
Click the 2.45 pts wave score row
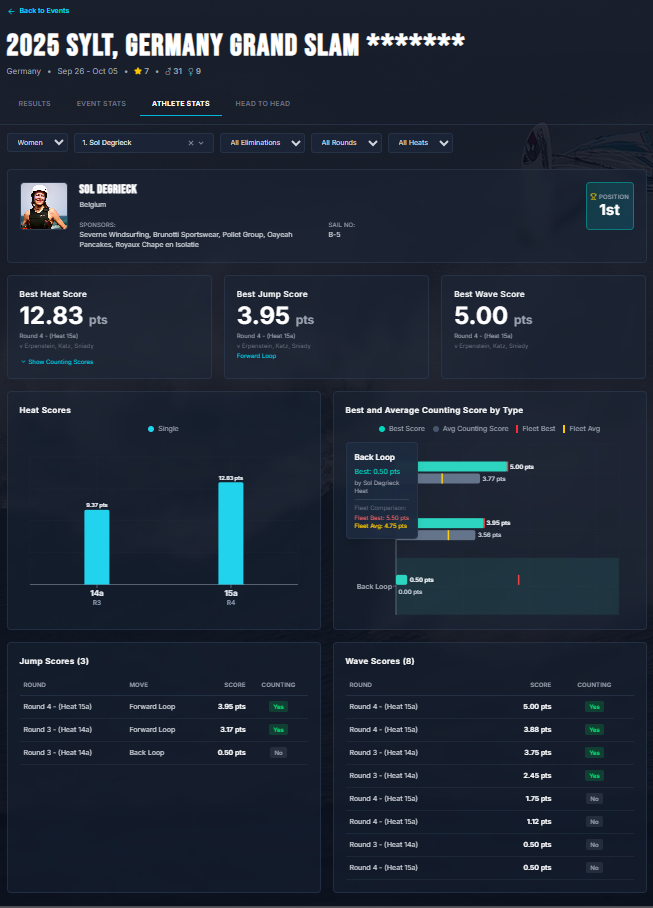(490, 775)
